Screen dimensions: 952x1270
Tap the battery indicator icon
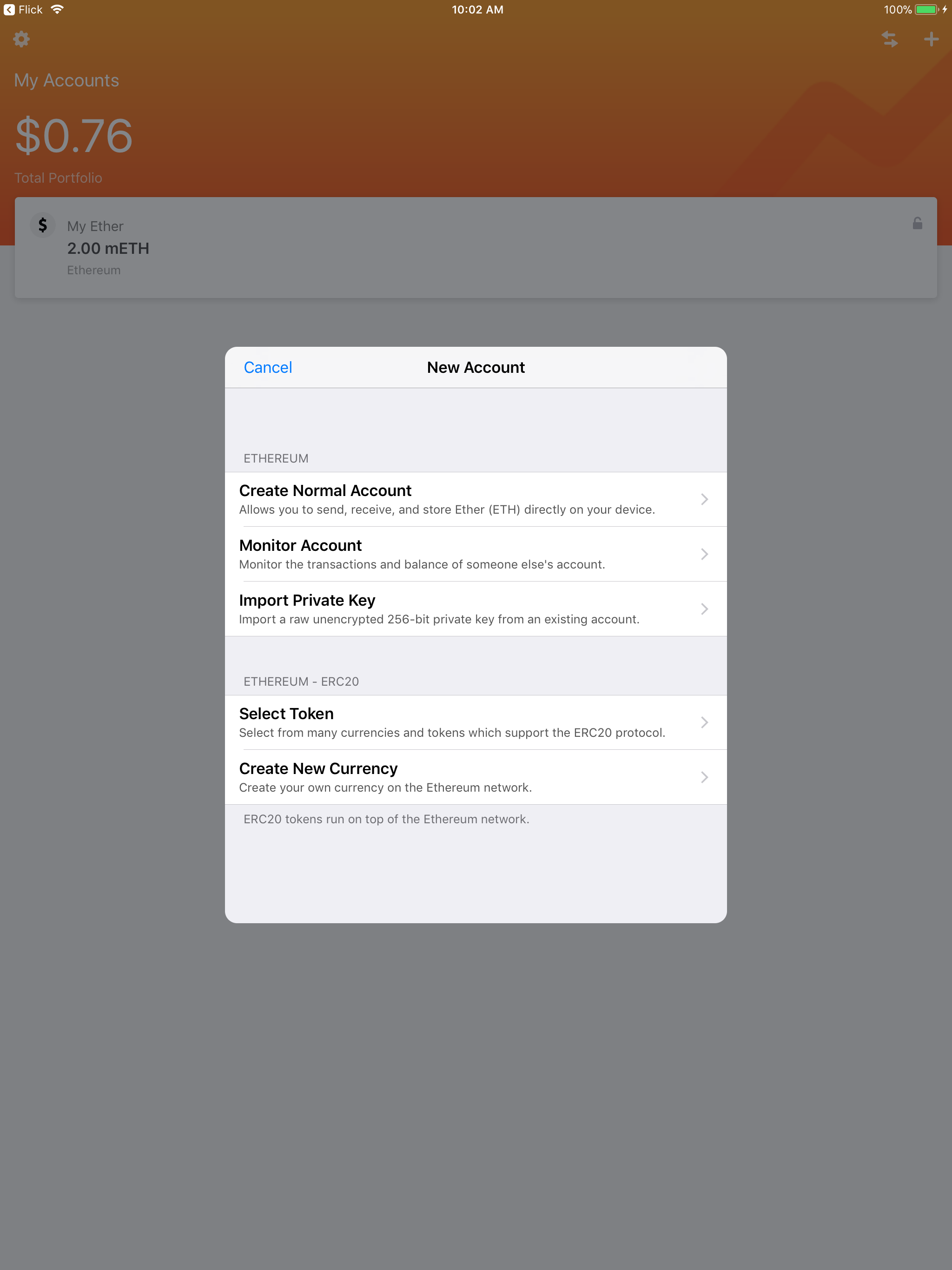click(x=926, y=10)
